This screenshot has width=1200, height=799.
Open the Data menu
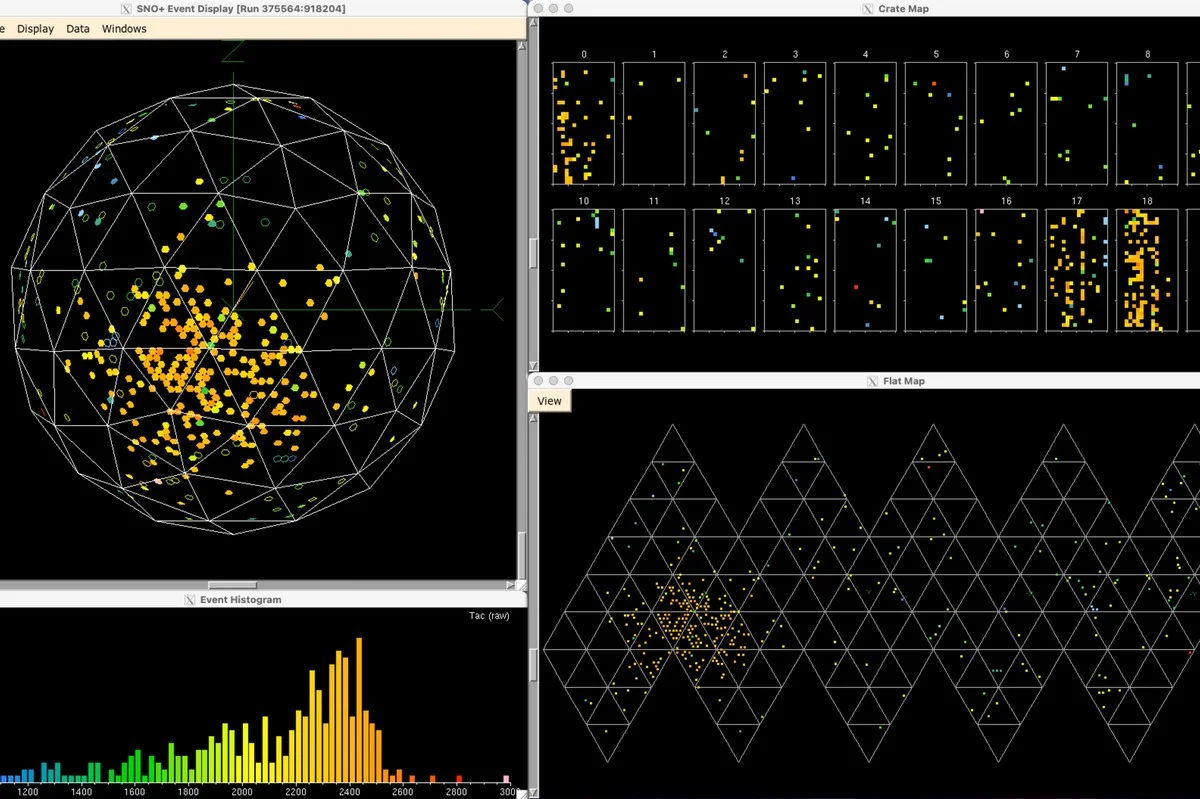pos(78,29)
